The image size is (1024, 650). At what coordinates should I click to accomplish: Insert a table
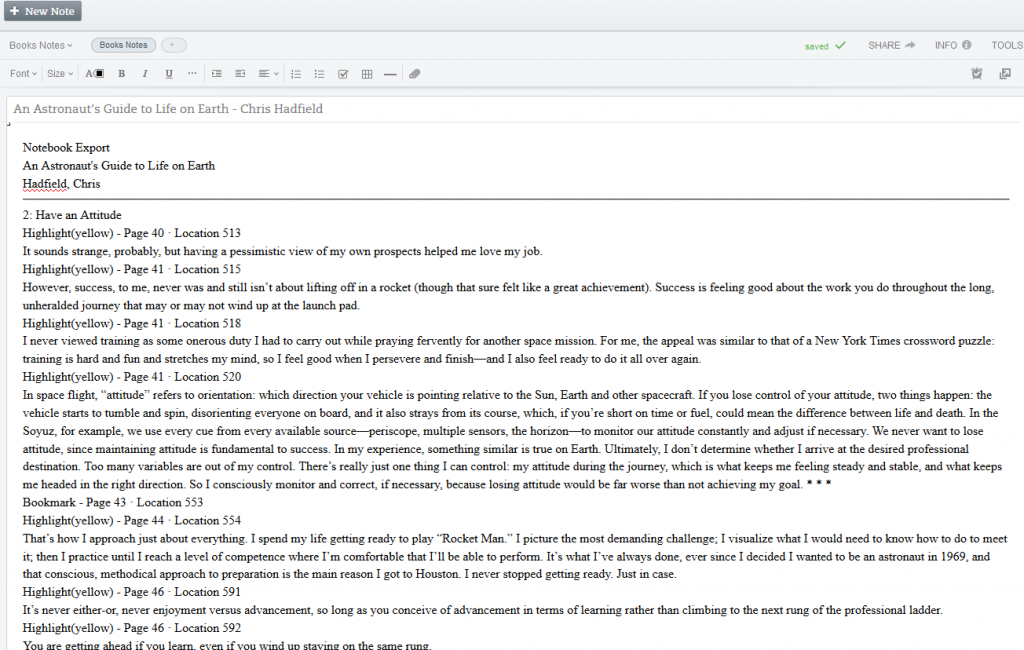click(x=367, y=74)
